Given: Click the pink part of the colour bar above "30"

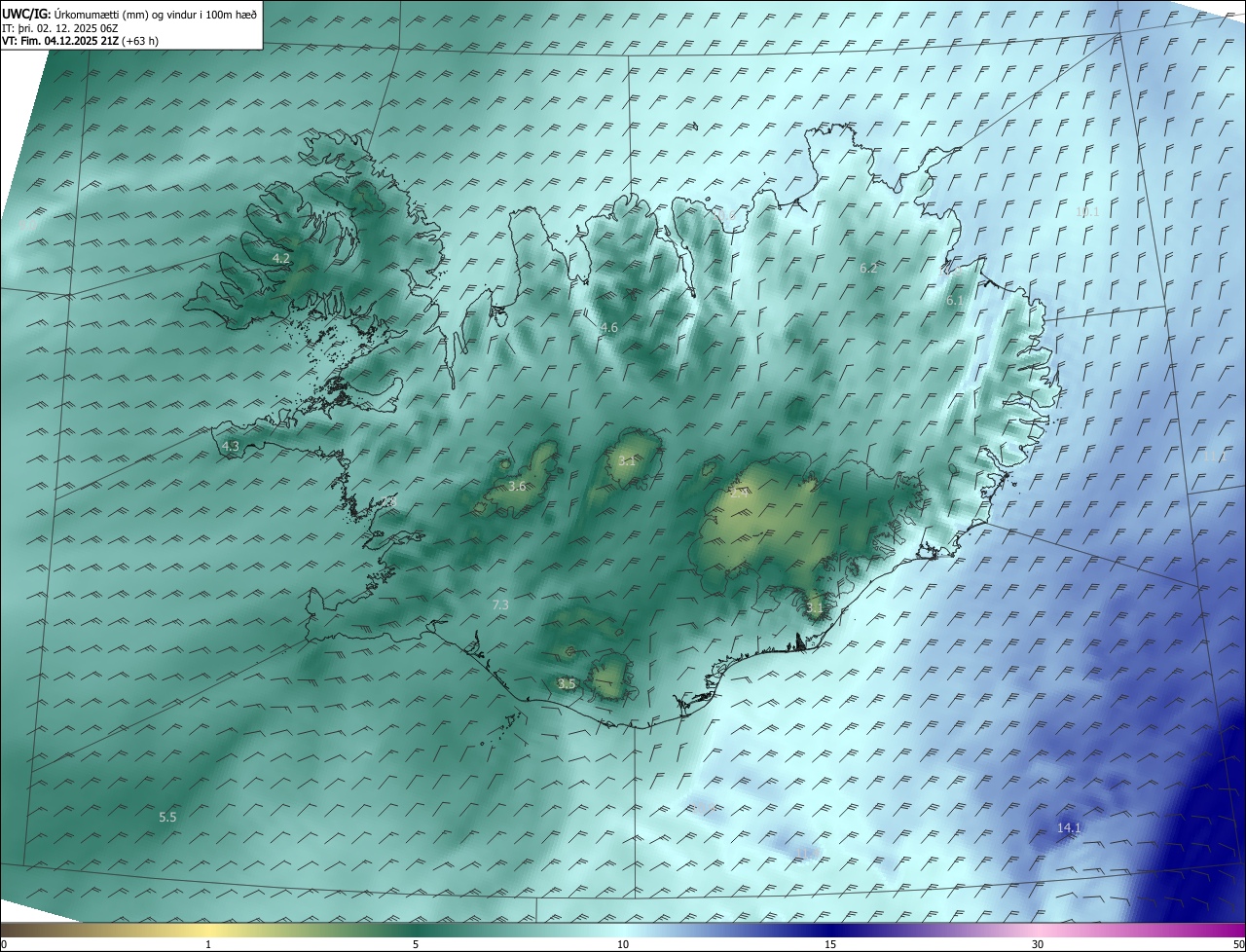Looking at the screenshot, I should pos(1038,930).
